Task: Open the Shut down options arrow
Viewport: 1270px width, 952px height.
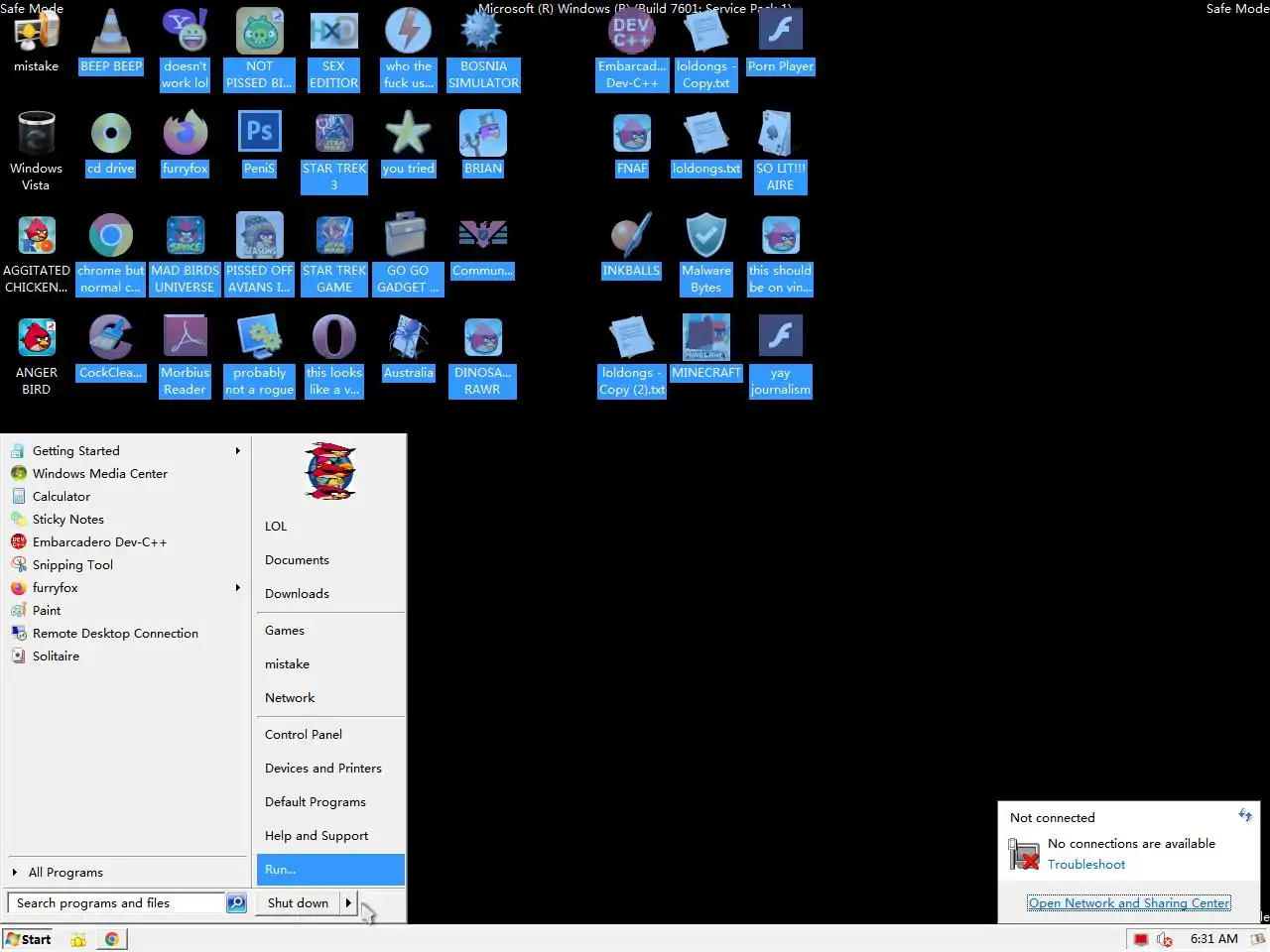Action: point(348,902)
